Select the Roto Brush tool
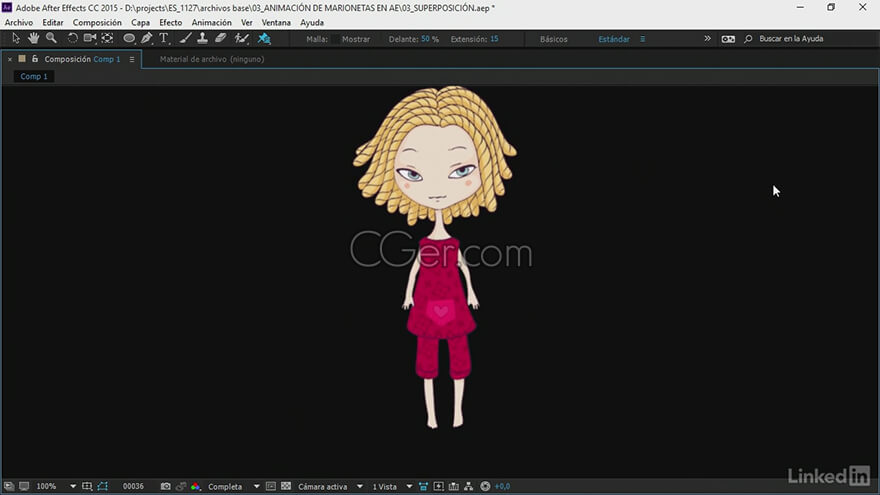 241,38
